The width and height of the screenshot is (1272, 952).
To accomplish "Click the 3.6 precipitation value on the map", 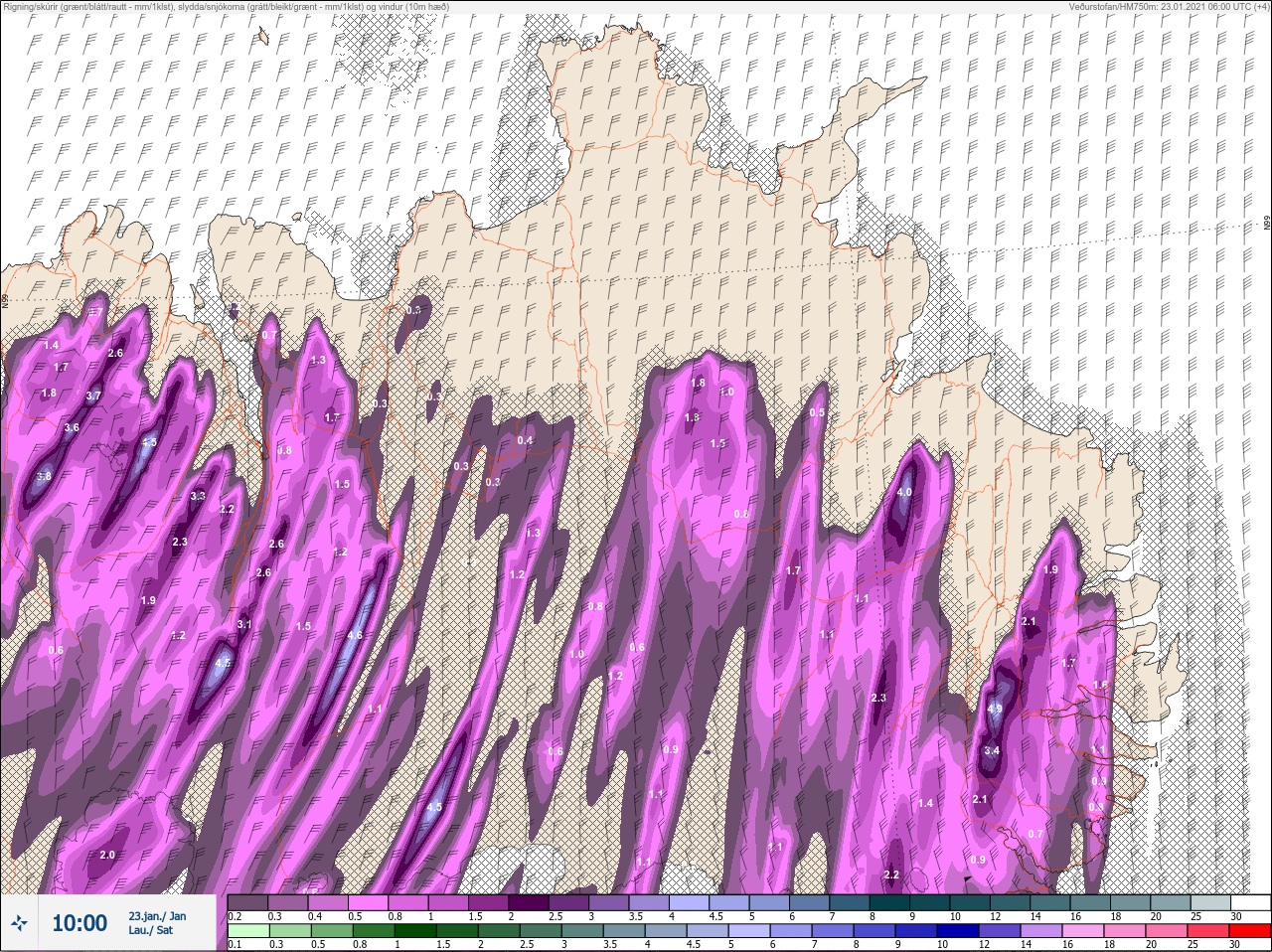I will pyautogui.click(x=72, y=428).
